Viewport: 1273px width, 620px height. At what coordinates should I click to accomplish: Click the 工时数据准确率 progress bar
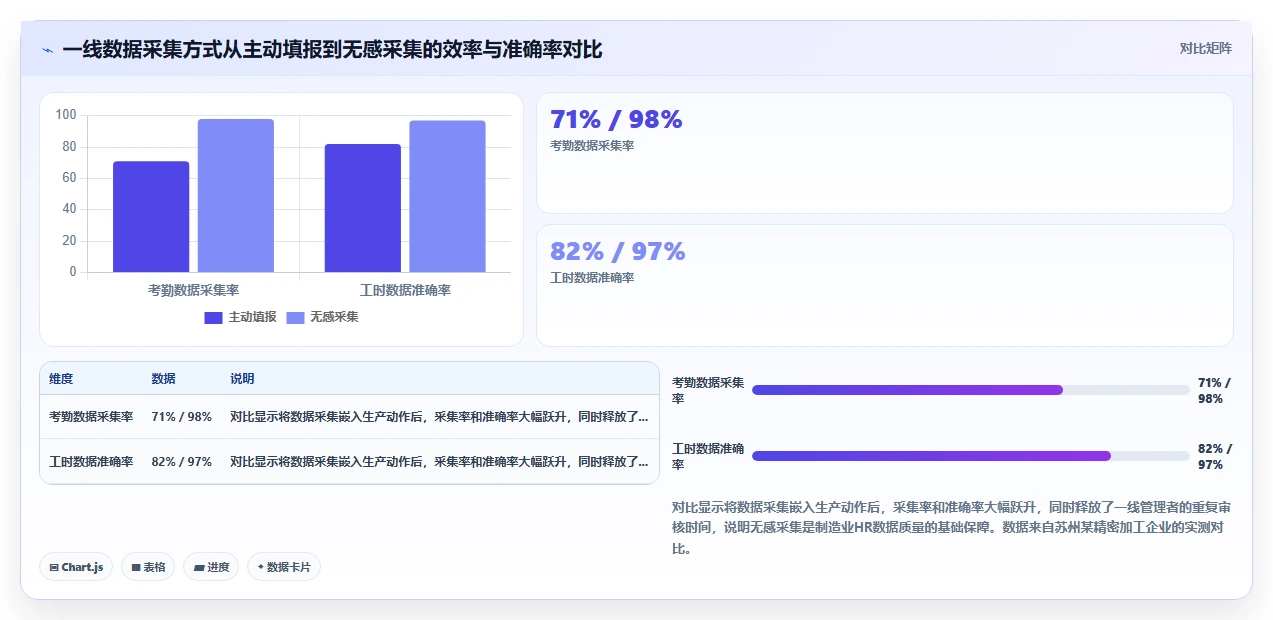click(970, 456)
